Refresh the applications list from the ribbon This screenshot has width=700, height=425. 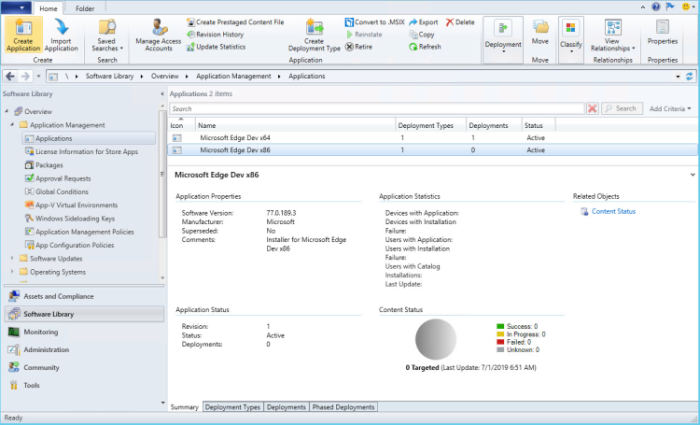tap(425, 46)
